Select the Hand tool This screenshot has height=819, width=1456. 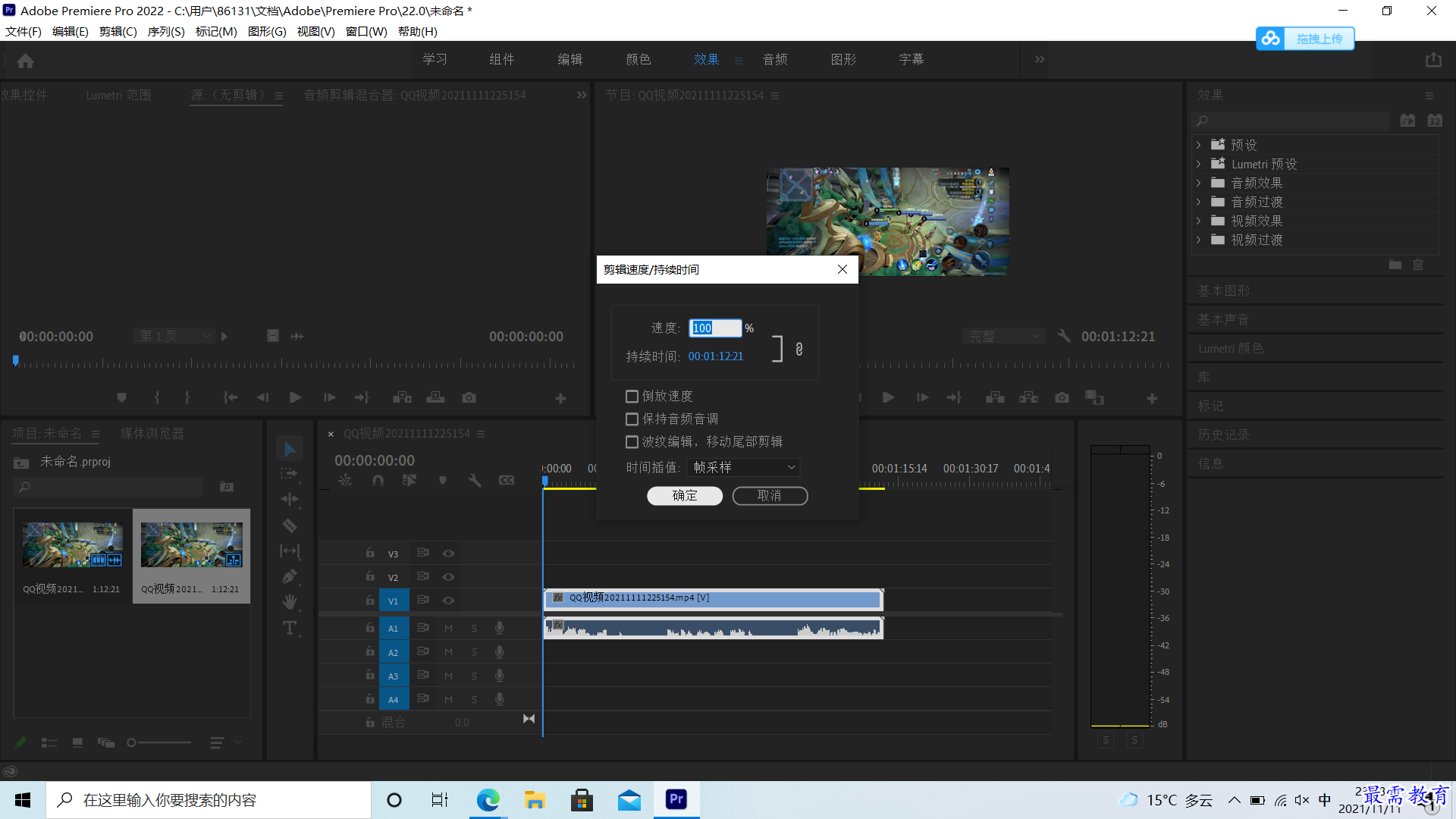click(x=290, y=603)
